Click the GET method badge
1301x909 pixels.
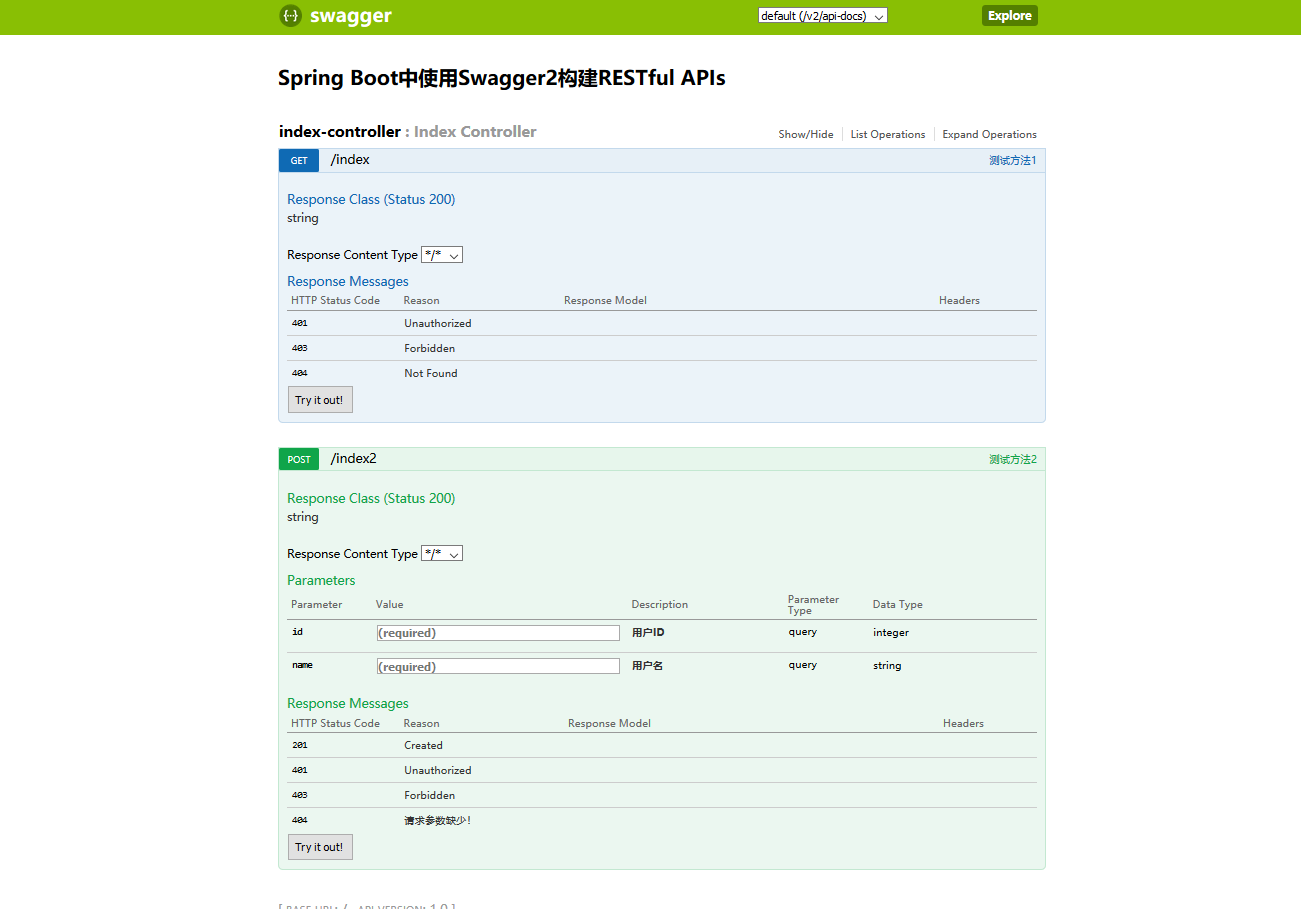(x=299, y=160)
